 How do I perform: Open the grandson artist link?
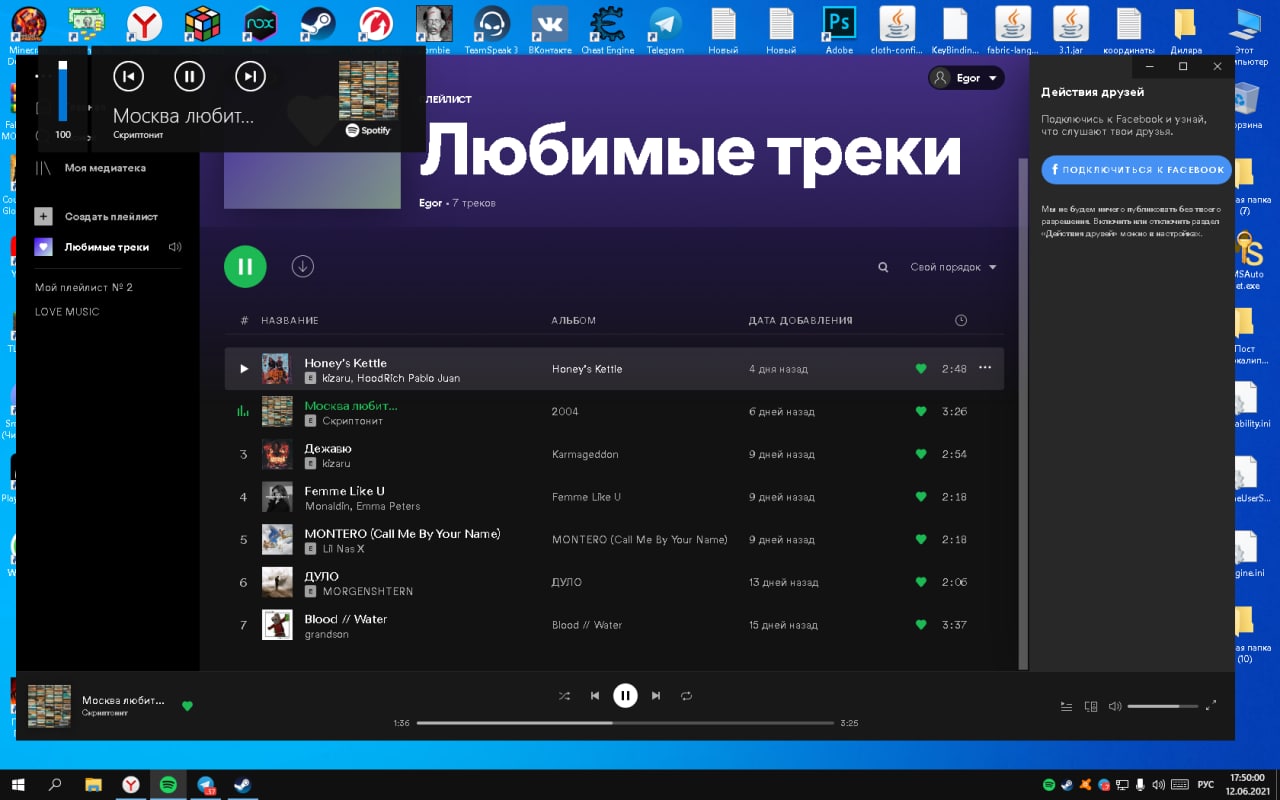pyautogui.click(x=327, y=634)
